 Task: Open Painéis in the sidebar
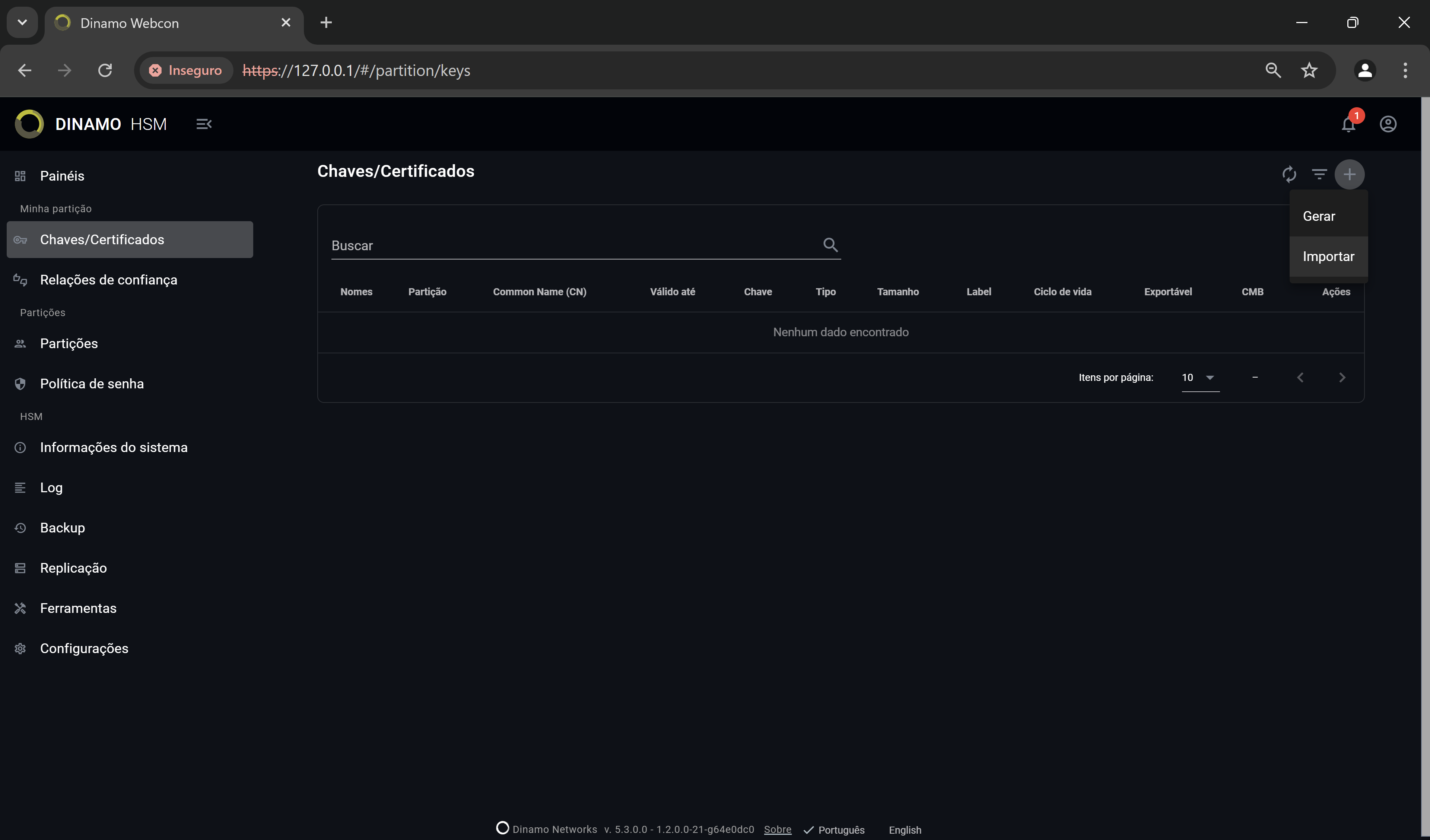(x=130, y=176)
